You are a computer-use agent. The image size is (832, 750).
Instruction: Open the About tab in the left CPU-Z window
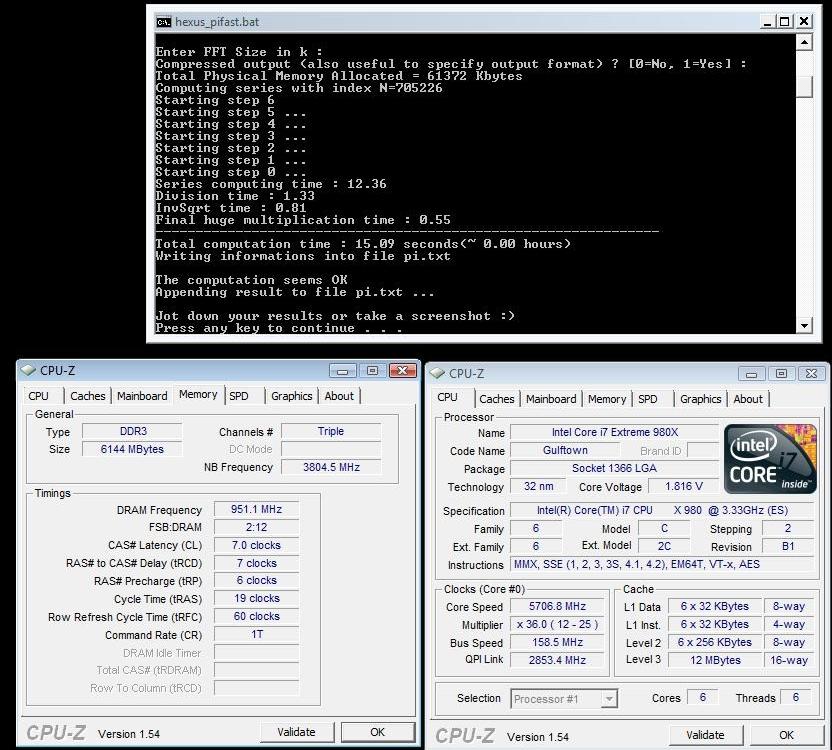point(339,396)
